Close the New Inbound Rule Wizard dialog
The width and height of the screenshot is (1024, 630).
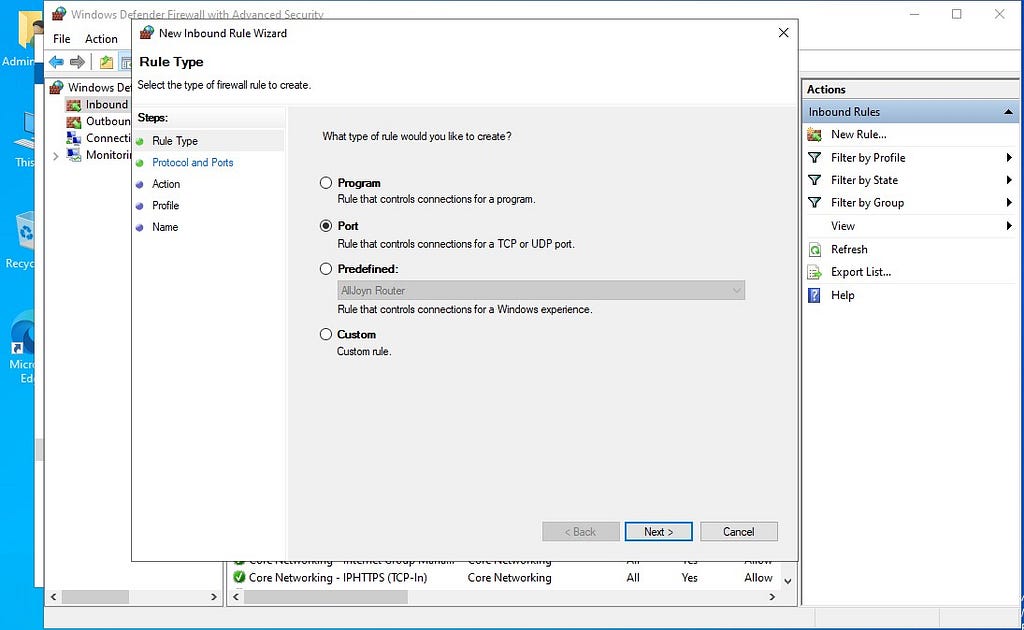tap(784, 33)
